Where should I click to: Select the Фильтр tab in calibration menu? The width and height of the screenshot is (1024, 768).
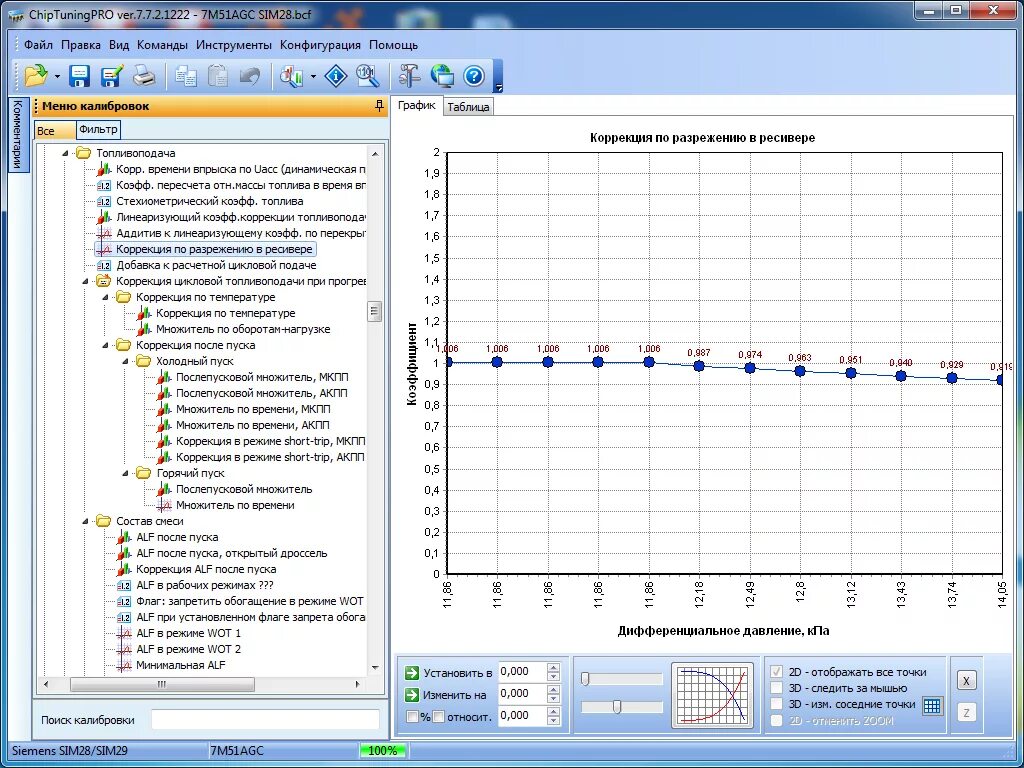click(99, 129)
